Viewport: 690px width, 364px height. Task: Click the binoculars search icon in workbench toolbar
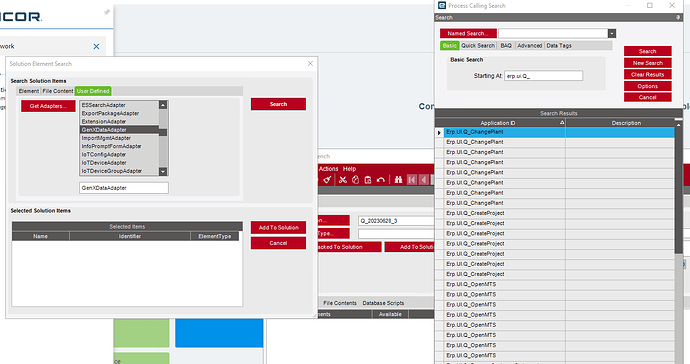[398, 180]
